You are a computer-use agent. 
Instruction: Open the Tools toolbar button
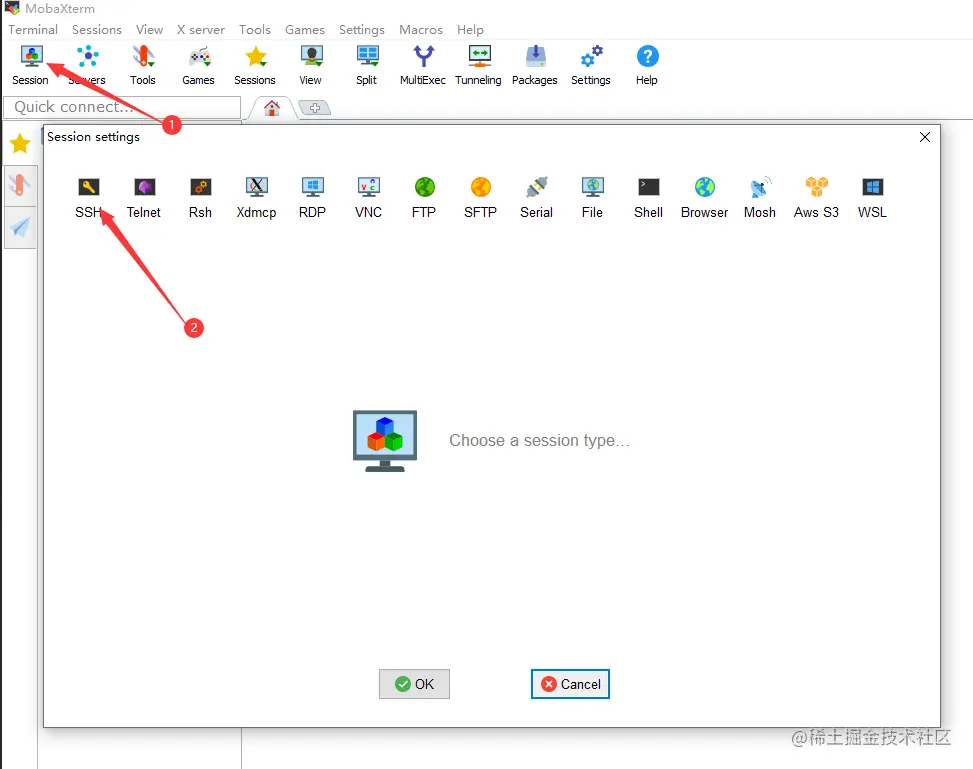(143, 65)
